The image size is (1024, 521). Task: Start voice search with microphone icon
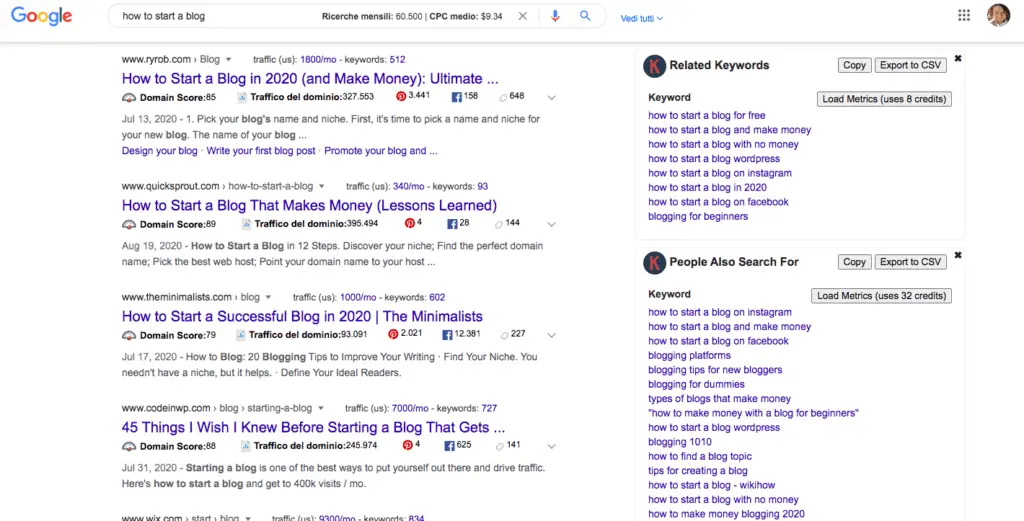(555, 16)
